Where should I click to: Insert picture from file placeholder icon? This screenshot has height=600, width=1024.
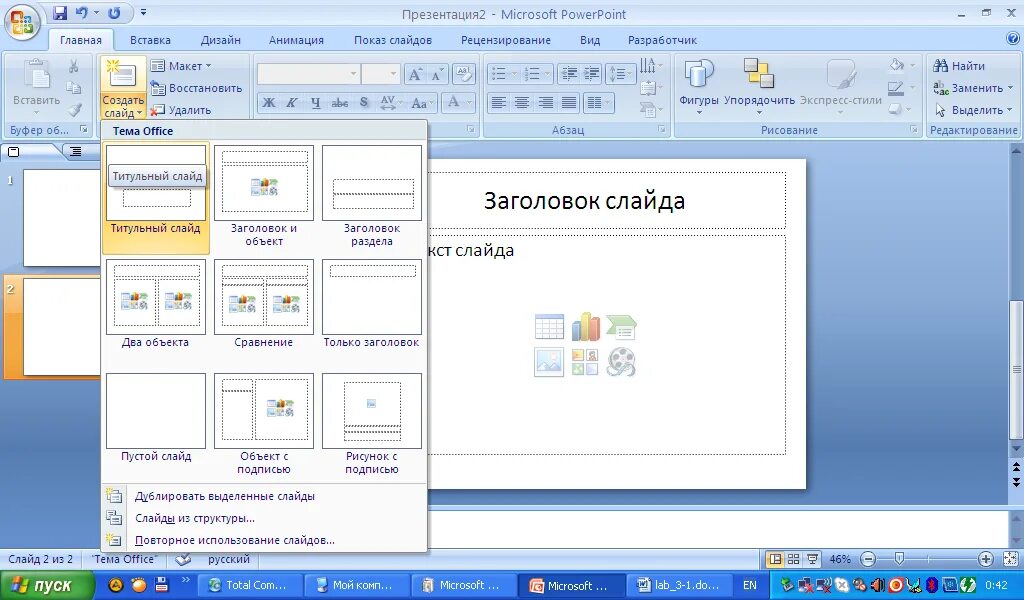549,362
